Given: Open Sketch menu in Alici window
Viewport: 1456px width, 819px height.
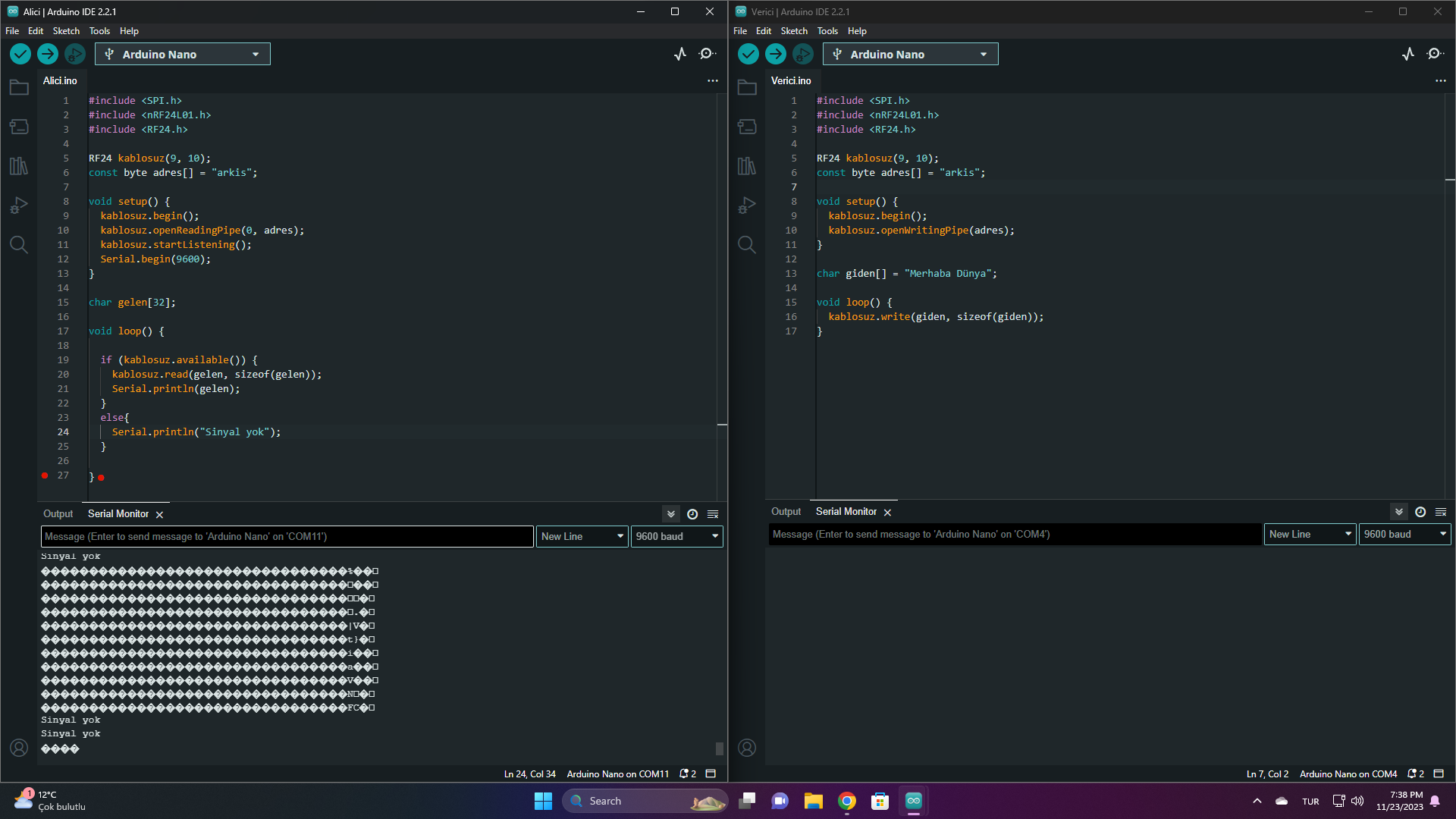Looking at the screenshot, I should tap(66, 31).
